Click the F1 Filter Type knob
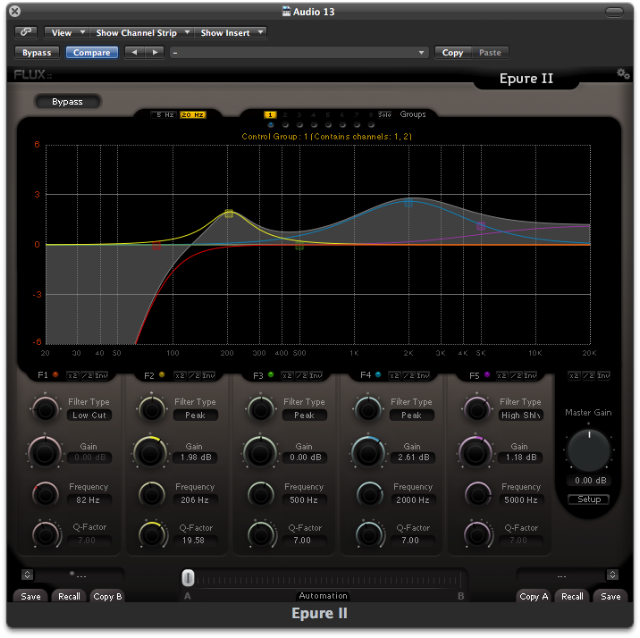Image resolution: width=640 pixels, height=638 pixels. (45, 409)
